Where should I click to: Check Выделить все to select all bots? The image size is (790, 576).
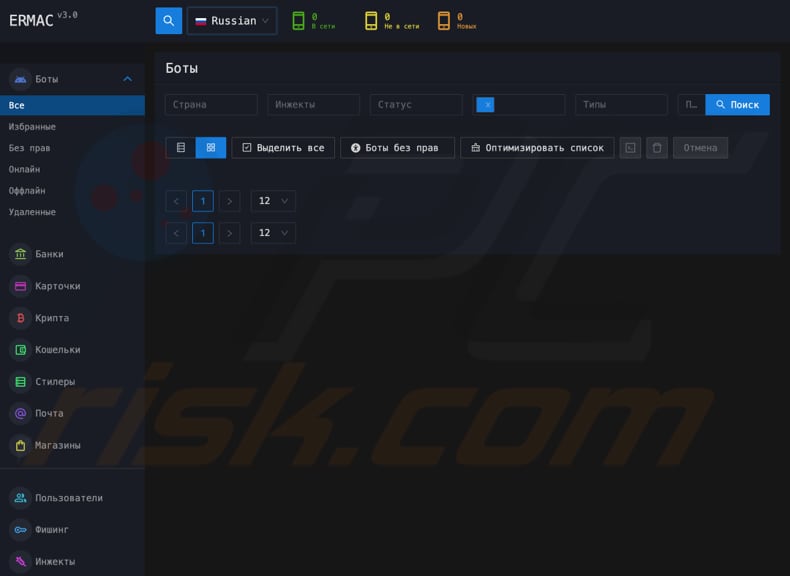pyautogui.click(x=283, y=148)
